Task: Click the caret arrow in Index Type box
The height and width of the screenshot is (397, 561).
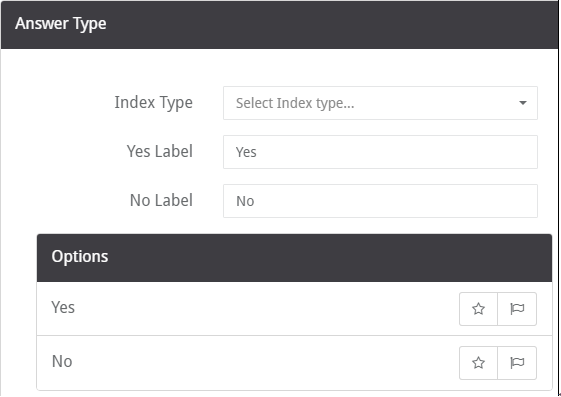Action: pyautogui.click(x=523, y=103)
